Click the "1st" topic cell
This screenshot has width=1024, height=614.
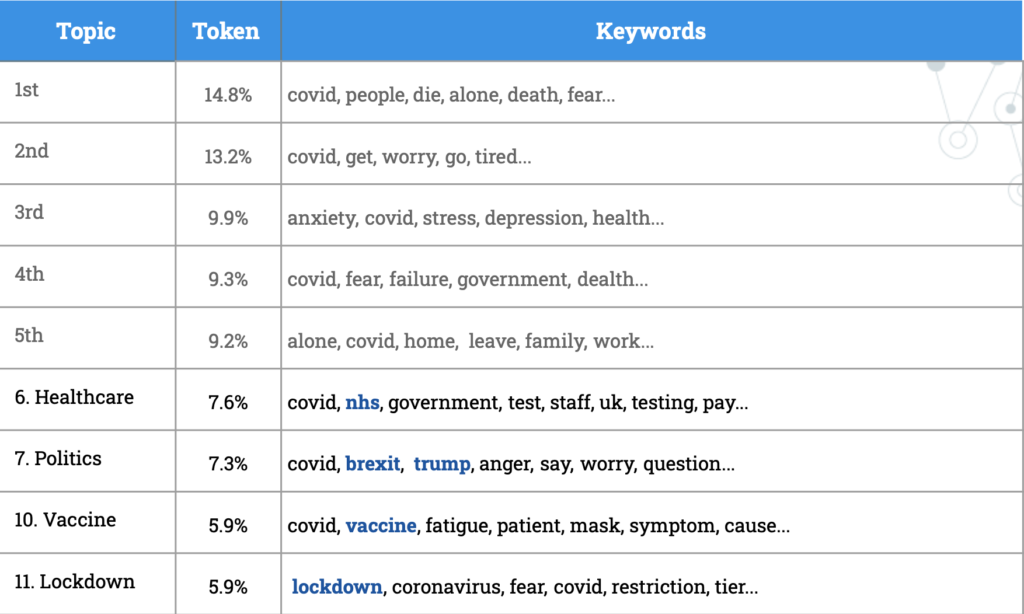click(27, 90)
